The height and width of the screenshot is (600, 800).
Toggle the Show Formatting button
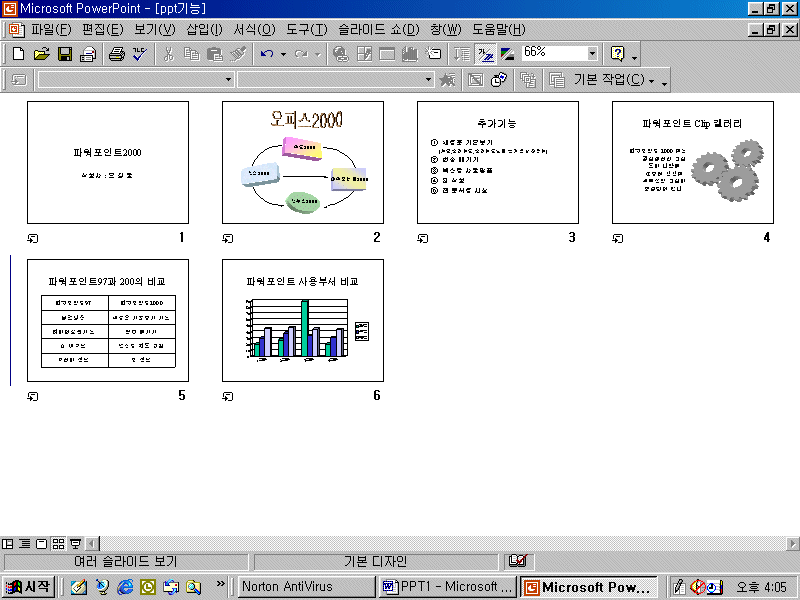485,54
